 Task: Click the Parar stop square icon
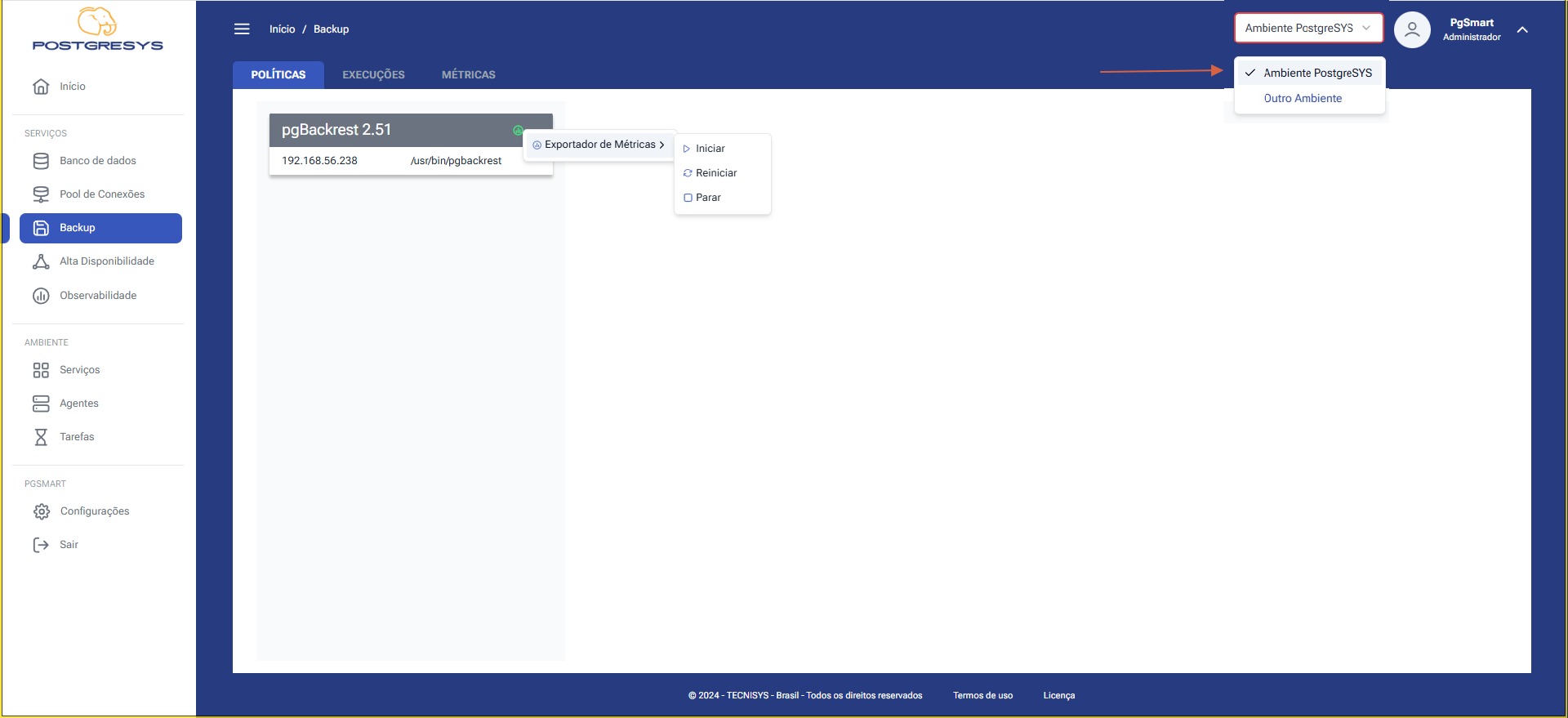688,198
